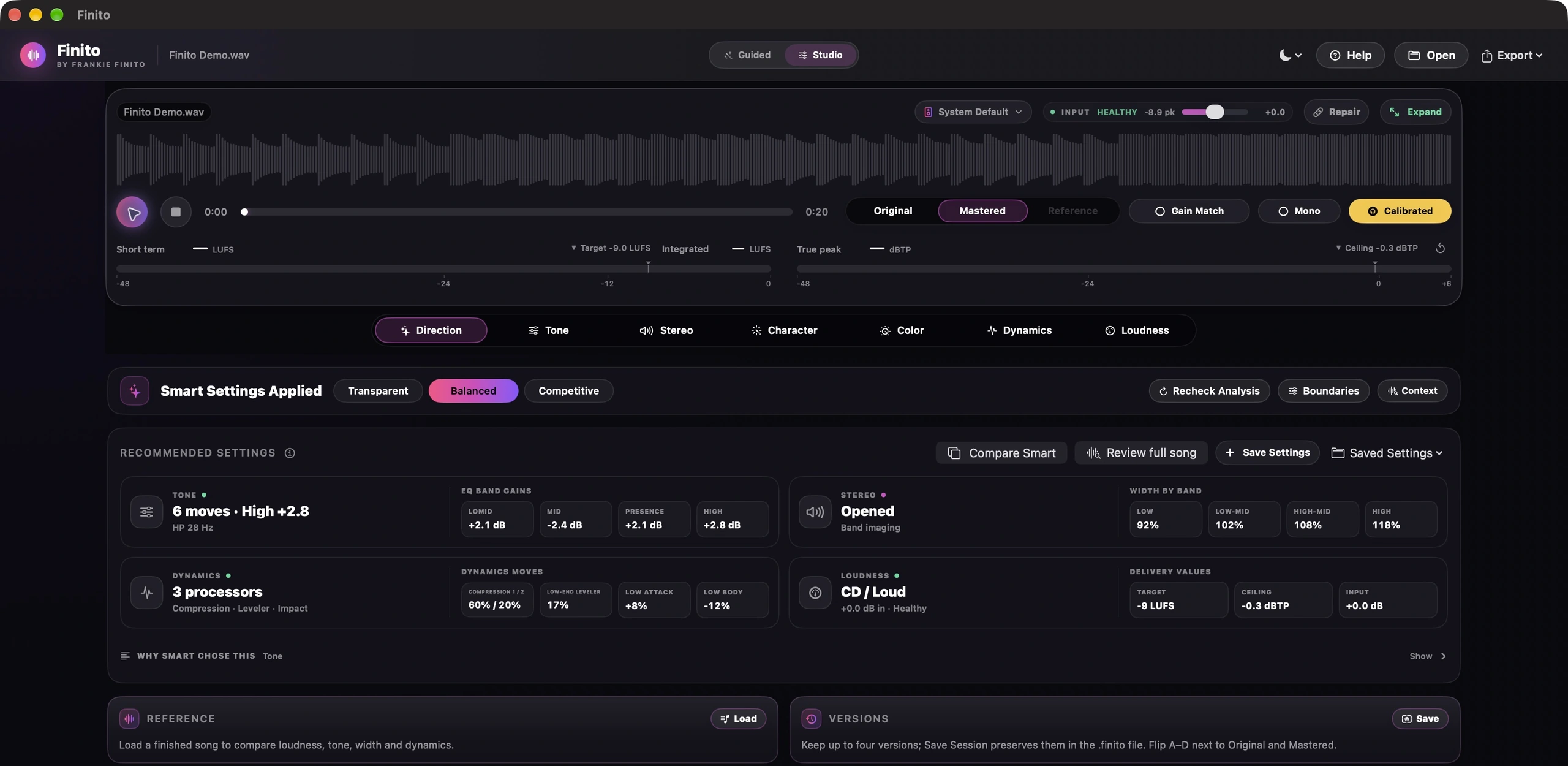This screenshot has height=766, width=1568.
Task: Click the Dynamics pulse icon in the Dynamics card
Action: [146, 593]
